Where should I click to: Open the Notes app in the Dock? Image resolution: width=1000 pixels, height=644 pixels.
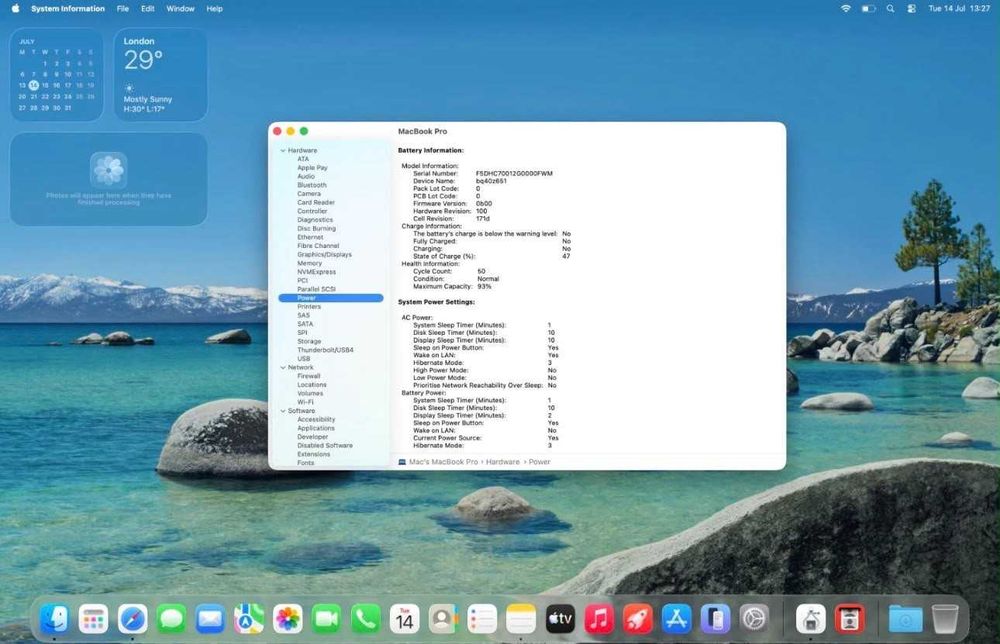521,618
